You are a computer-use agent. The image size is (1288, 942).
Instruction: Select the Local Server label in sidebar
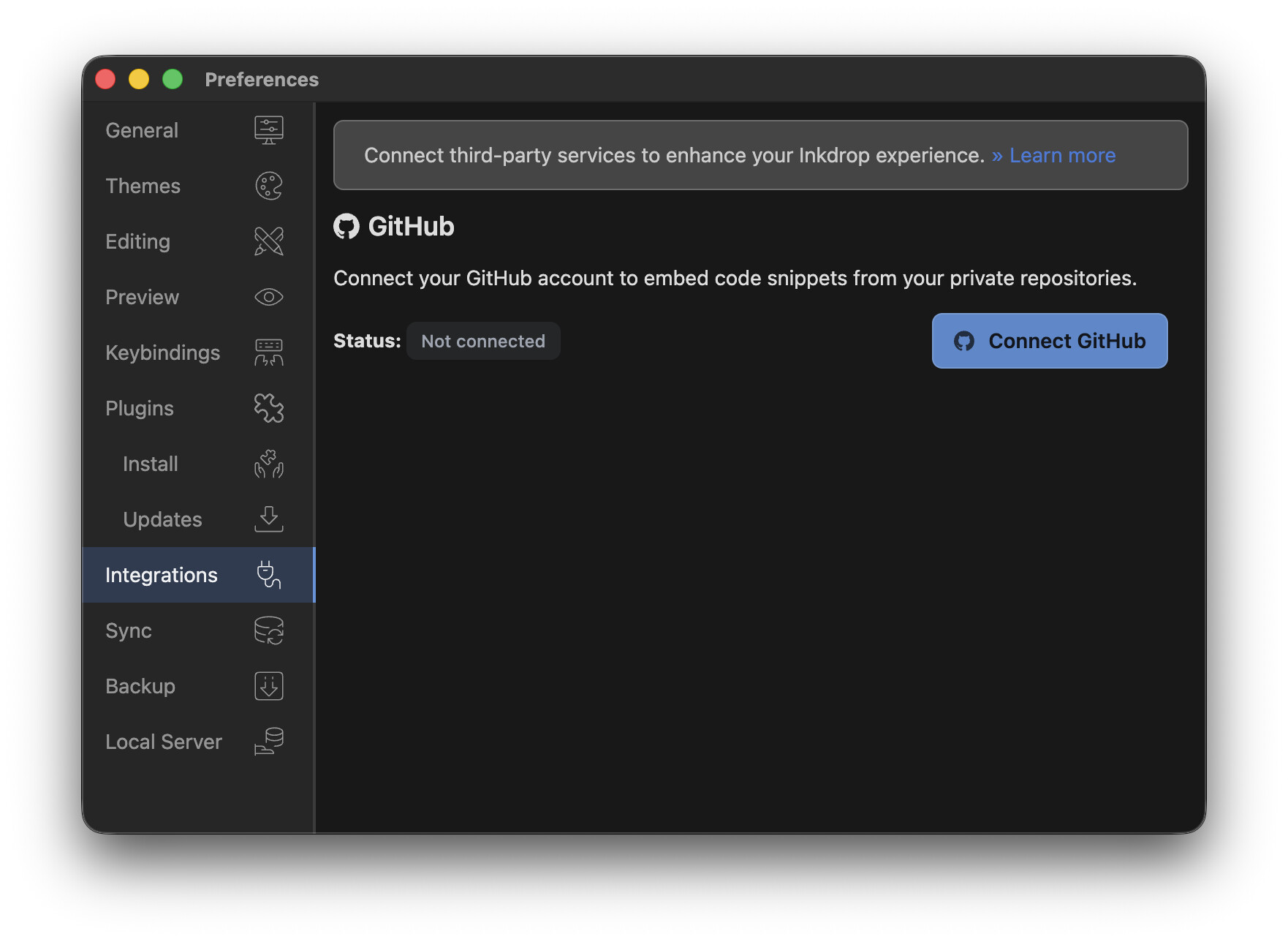164,742
